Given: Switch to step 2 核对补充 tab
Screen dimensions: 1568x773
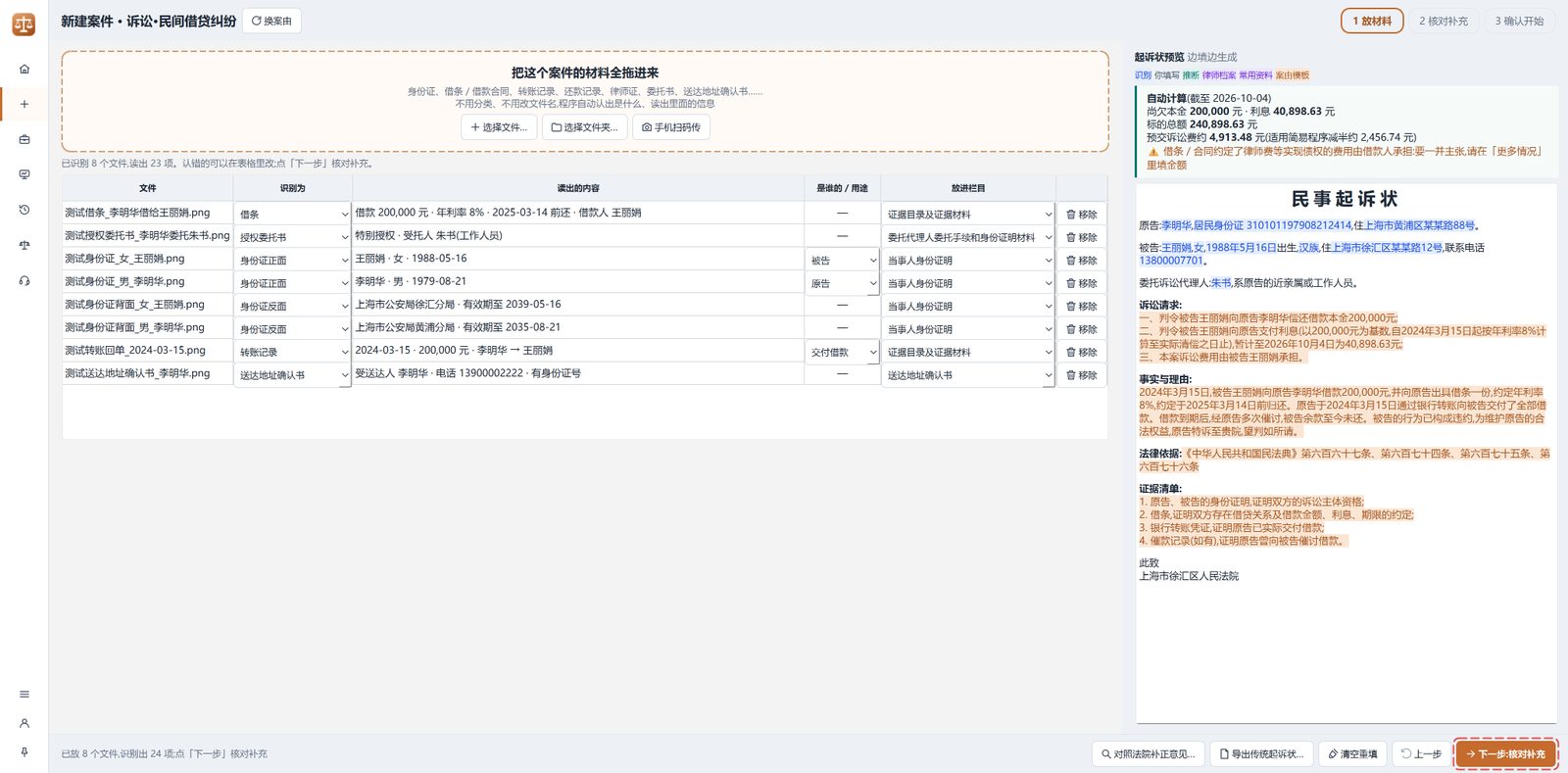Looking at the screenshot, I should pos(1444,21).
